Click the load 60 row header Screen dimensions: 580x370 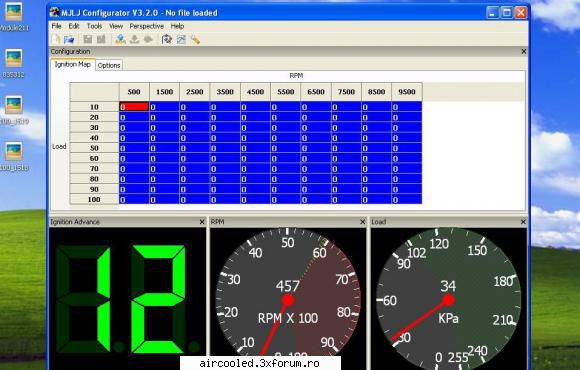94,158
